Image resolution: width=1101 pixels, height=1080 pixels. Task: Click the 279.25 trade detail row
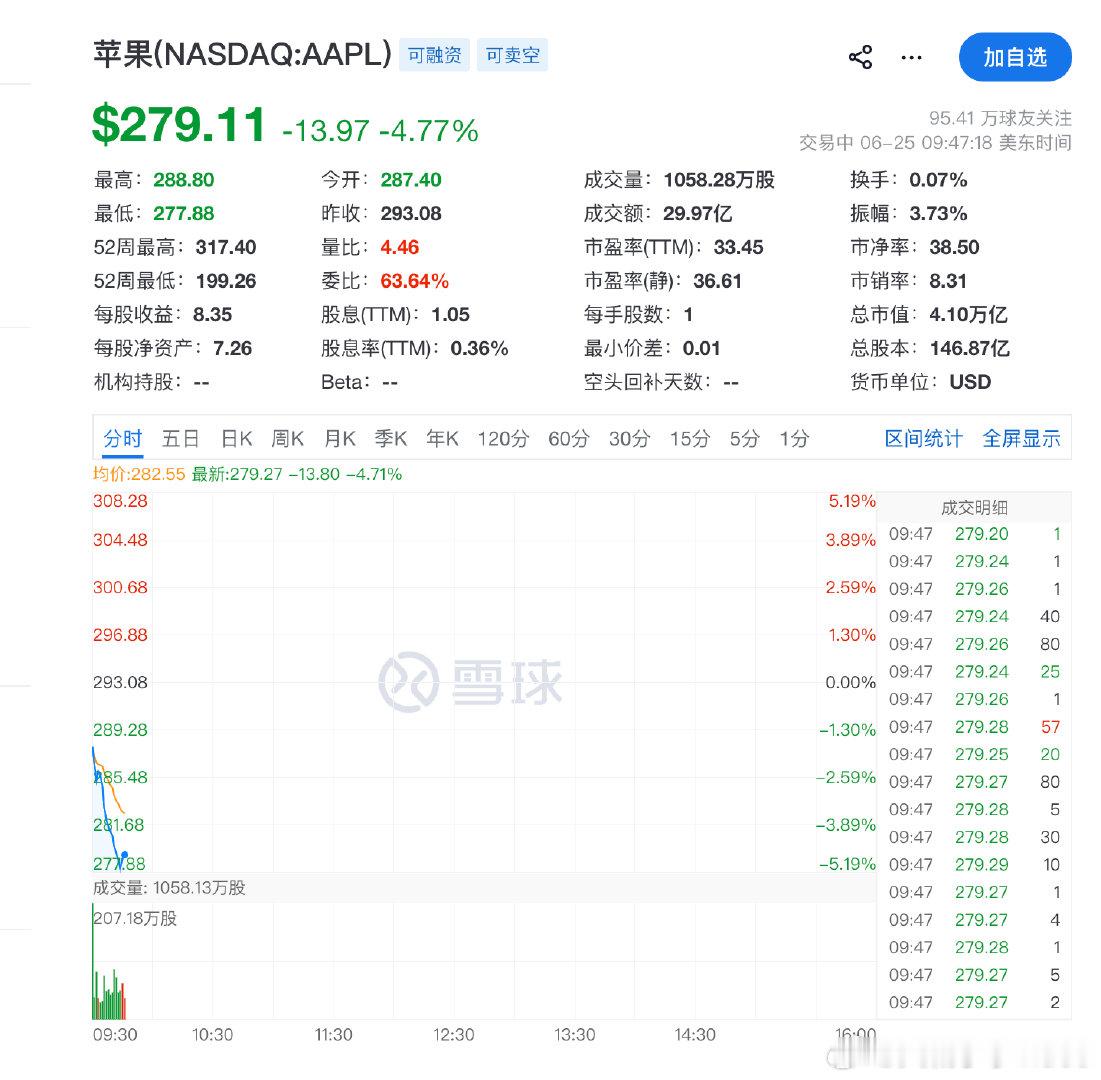click(x=975, y=754)
